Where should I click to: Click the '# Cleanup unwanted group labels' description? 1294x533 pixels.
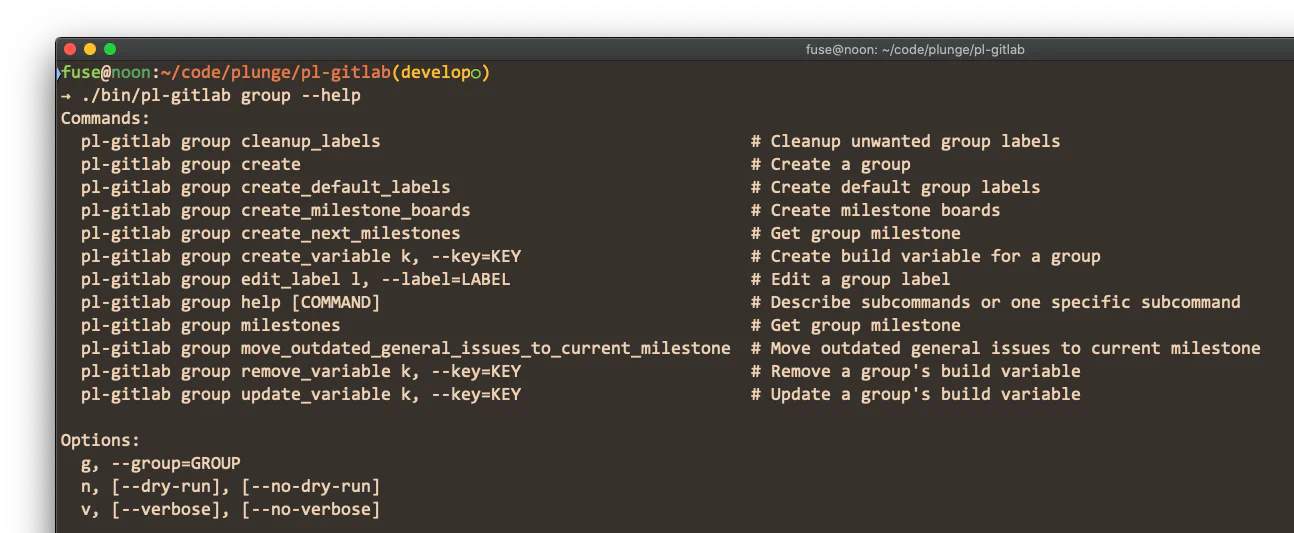coord(906,142)
